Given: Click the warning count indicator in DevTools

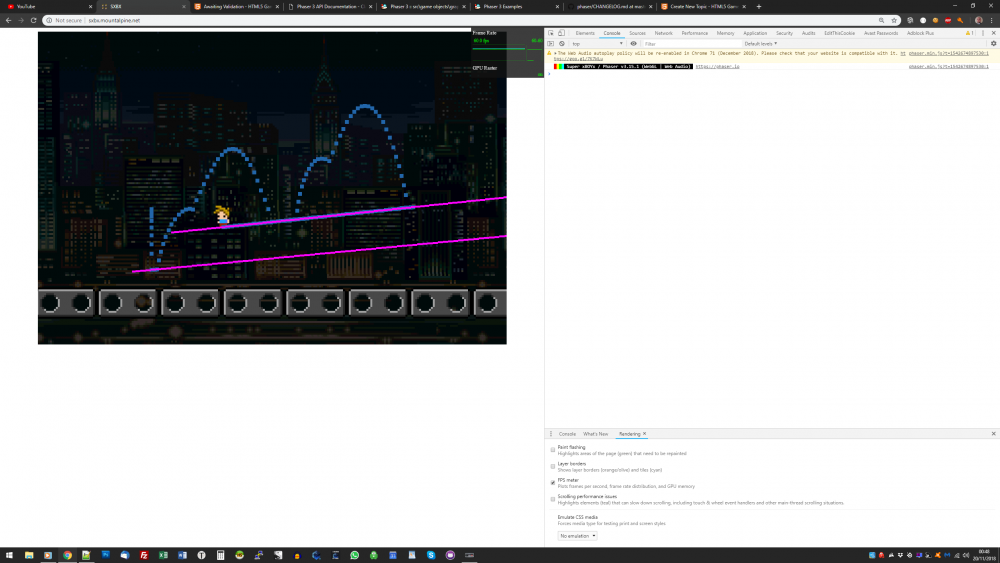Looking at the screenshot, I should click(969, 33).
